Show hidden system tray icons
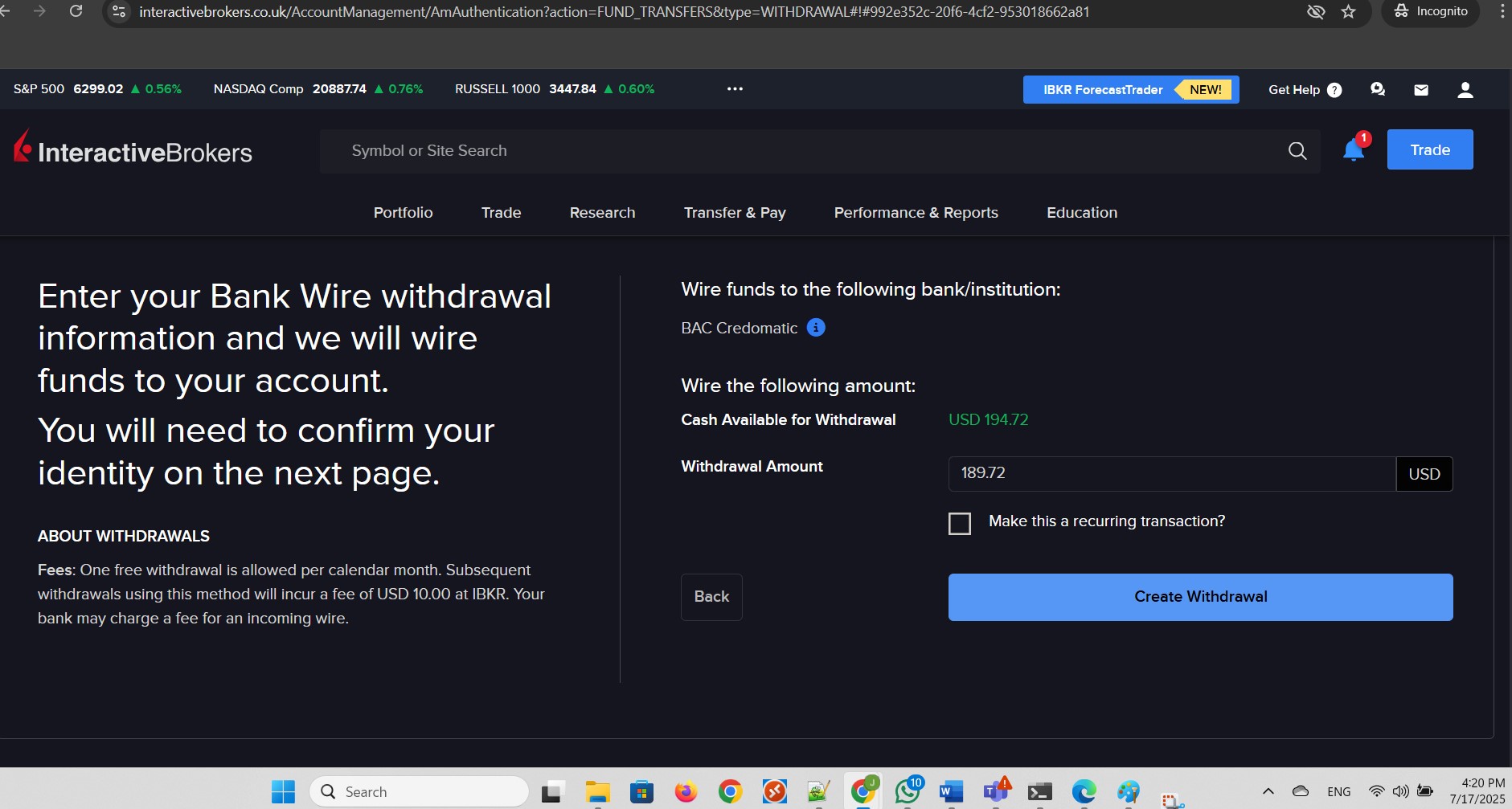This screenshot has height=809, width=1512. point(1268,791)
